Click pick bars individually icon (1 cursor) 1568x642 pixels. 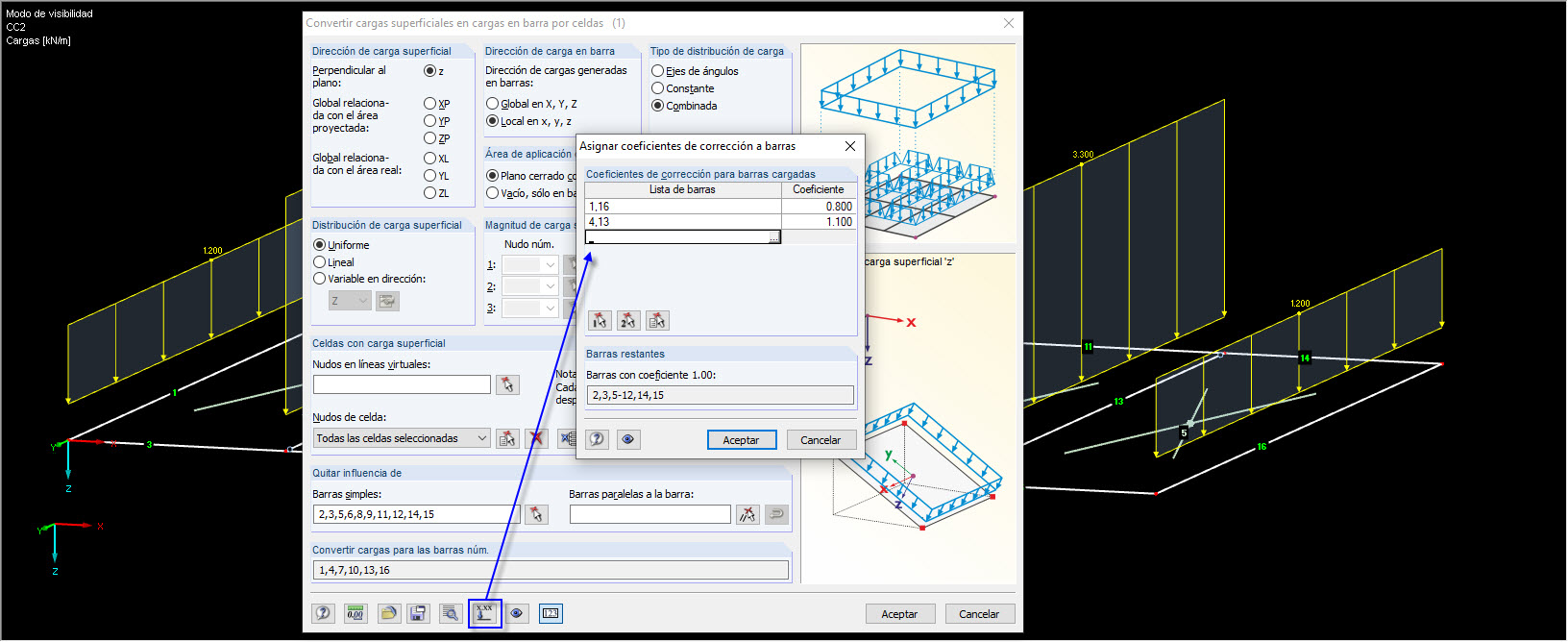(x=600, y=321)
